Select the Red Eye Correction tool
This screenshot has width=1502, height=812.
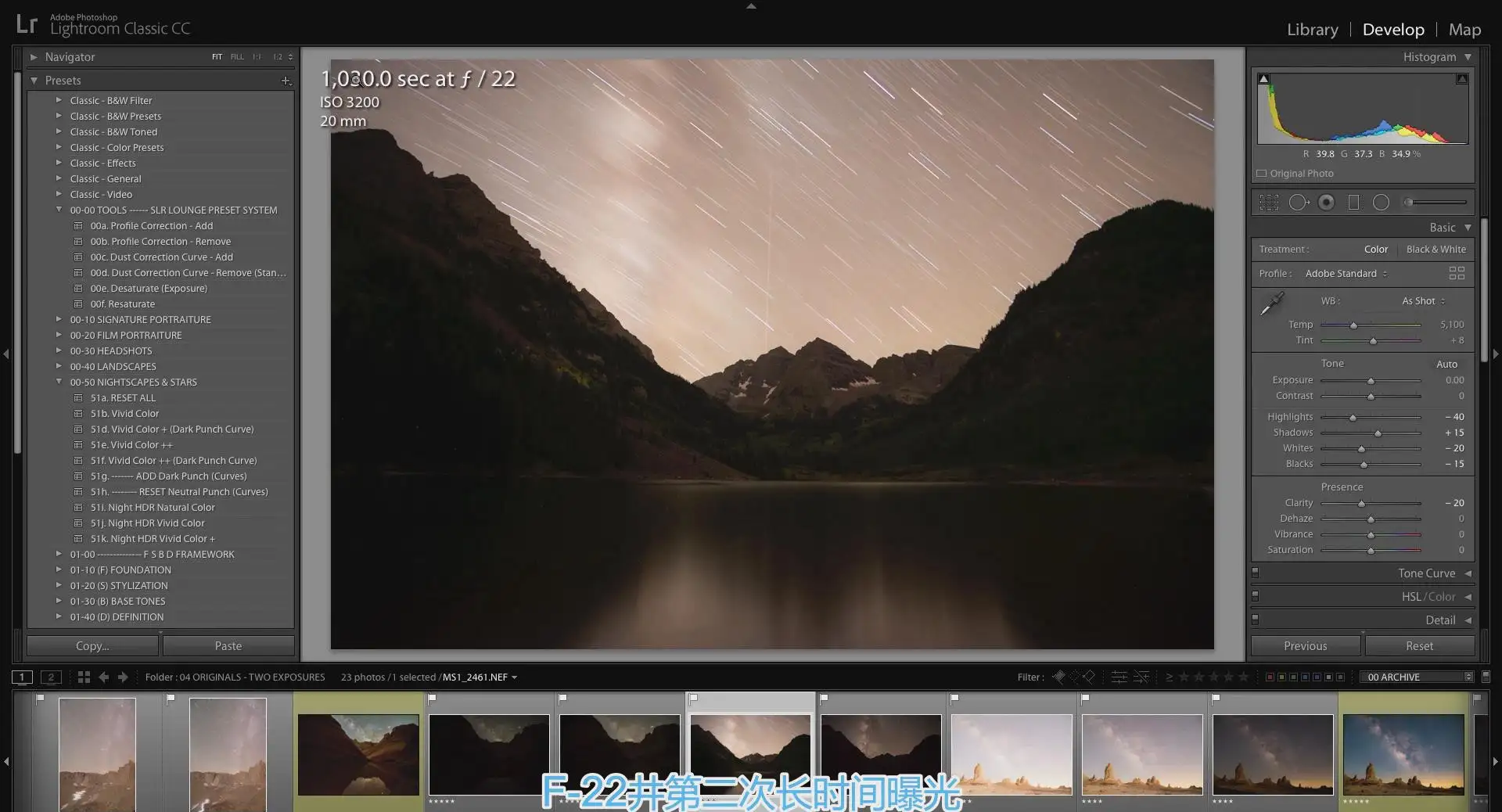point(1326,203)
